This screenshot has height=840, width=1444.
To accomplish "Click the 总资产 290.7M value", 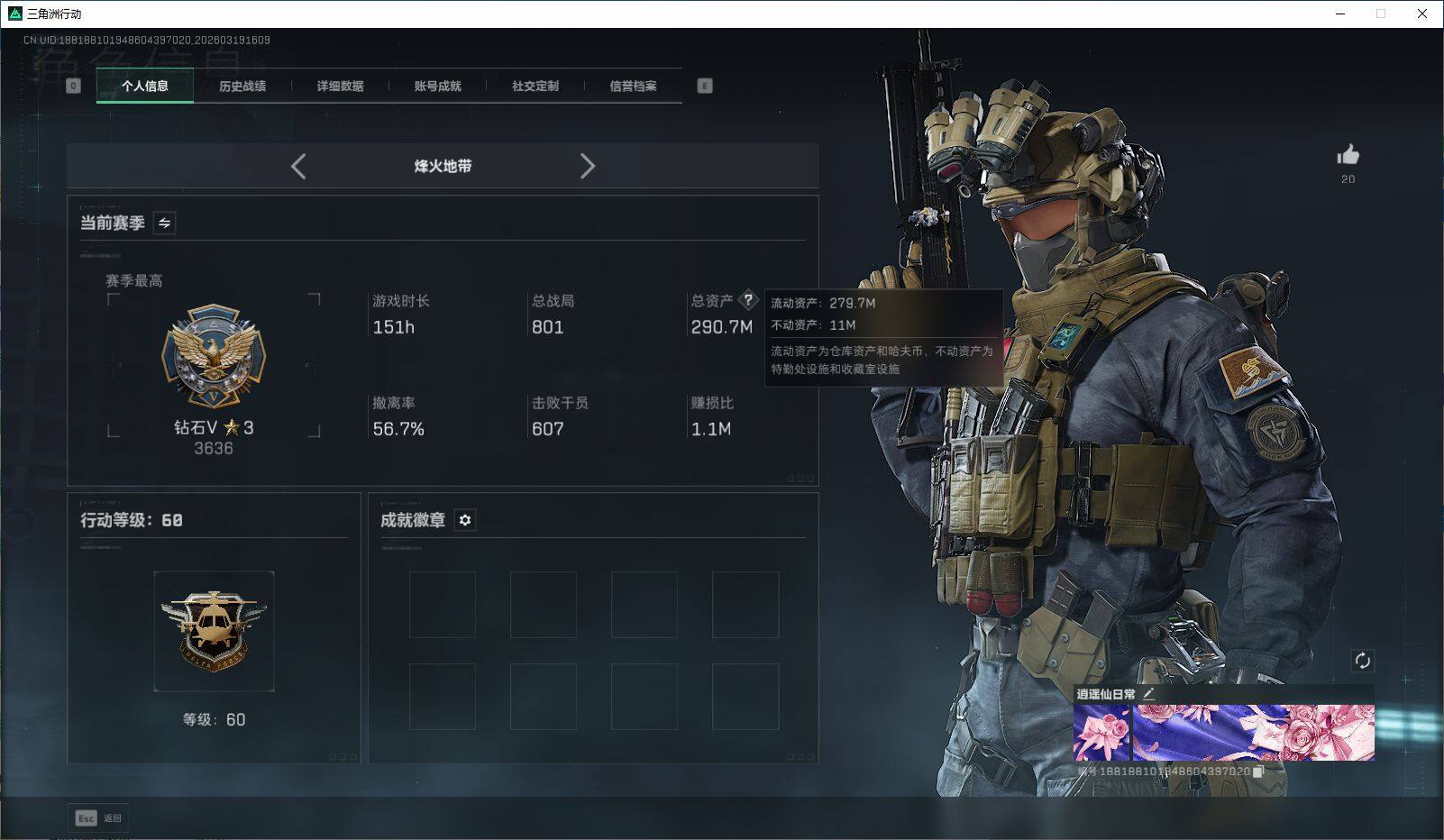I will point(722,327).
